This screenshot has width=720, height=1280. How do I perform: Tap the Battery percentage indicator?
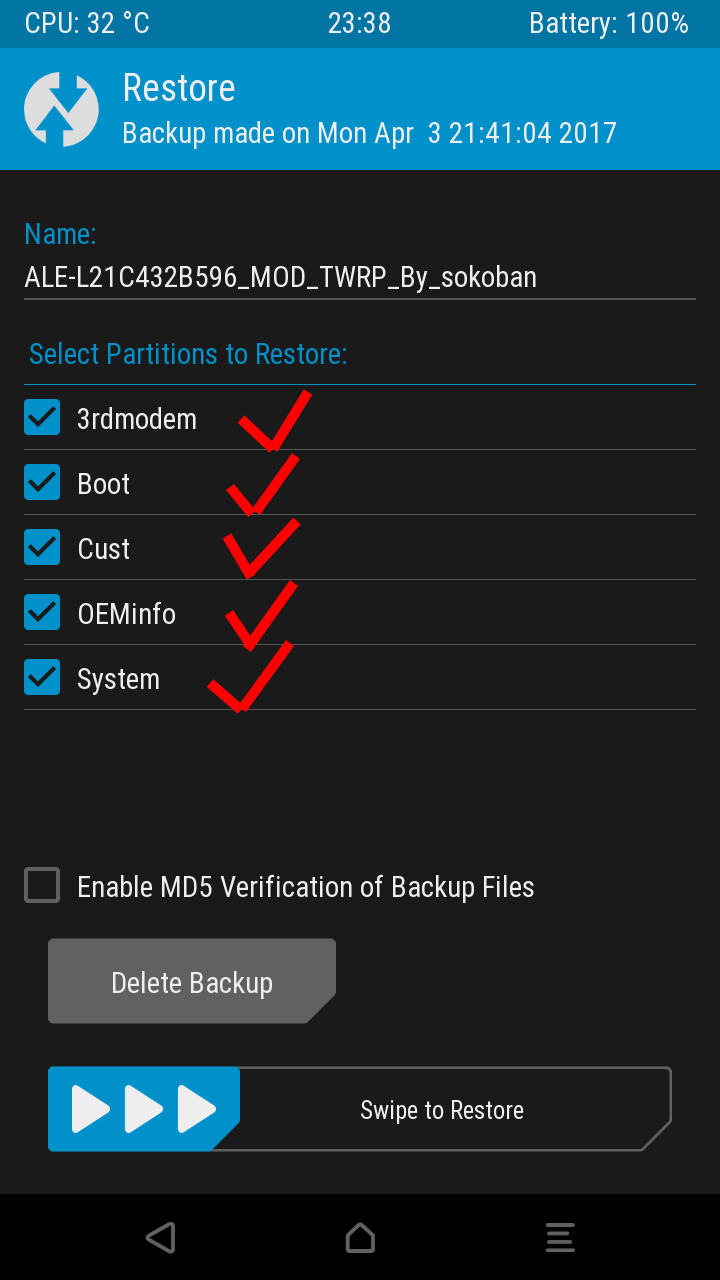point(608,23)
